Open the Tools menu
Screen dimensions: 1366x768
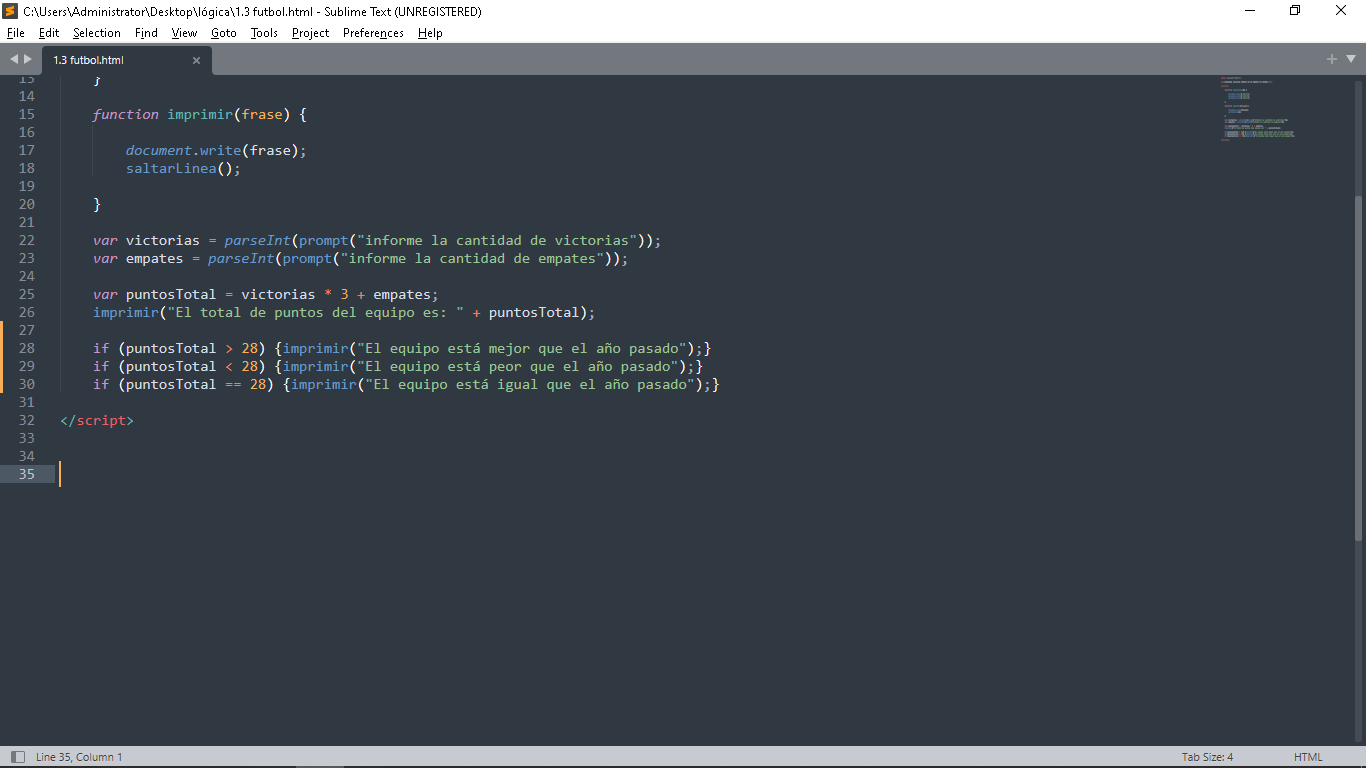point(264,33)
